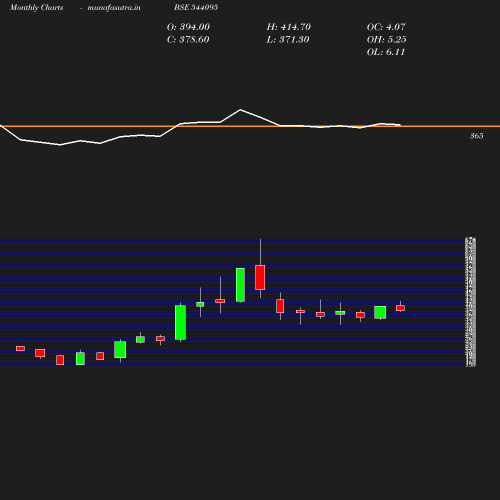Click the low value 'L: 371.30'
Viewport: 500px width, 500px height.
tap(288, 40)
